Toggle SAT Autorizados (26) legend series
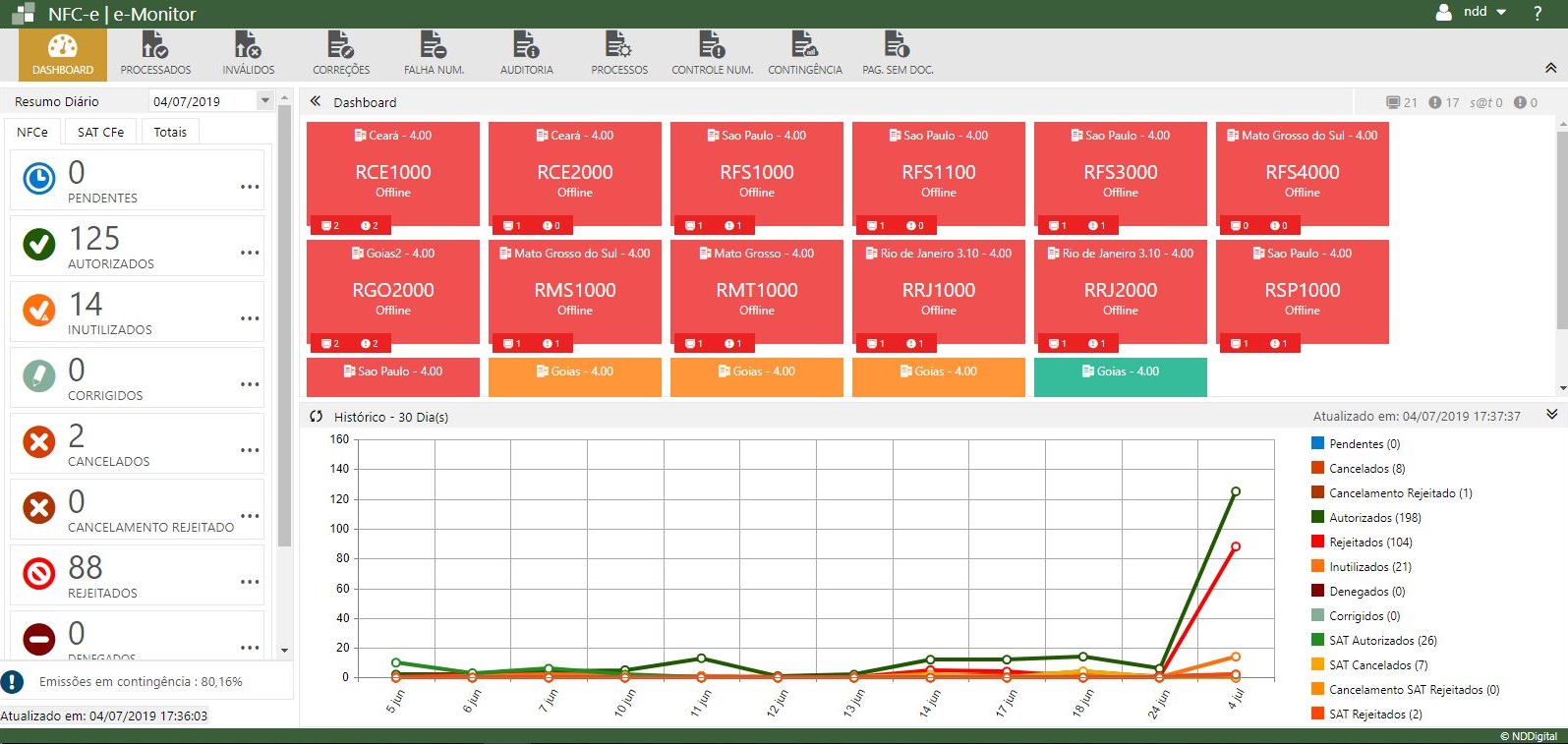The width and height of the screenshot is (1568, 744). tap(1382, 641)
